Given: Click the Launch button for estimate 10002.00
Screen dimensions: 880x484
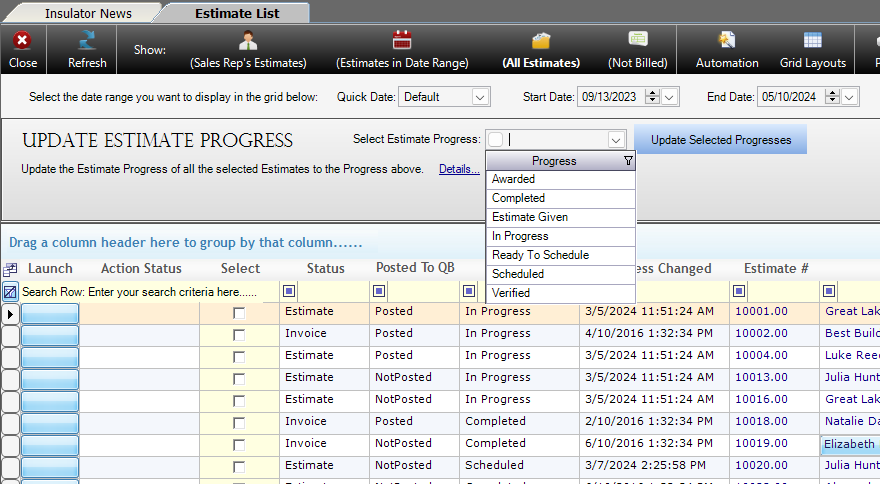Looking at the screenshot, I should point(50,336).
